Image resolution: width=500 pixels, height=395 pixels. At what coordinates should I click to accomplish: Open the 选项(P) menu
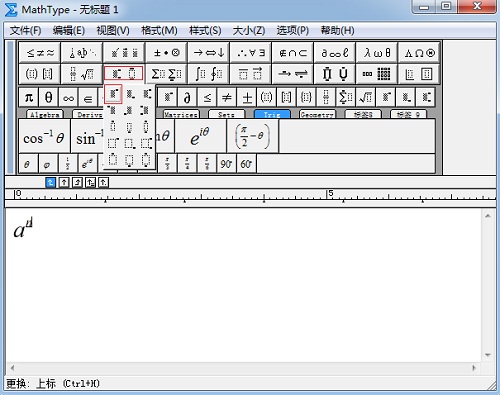pyautogui.click(x=292, y=30)
